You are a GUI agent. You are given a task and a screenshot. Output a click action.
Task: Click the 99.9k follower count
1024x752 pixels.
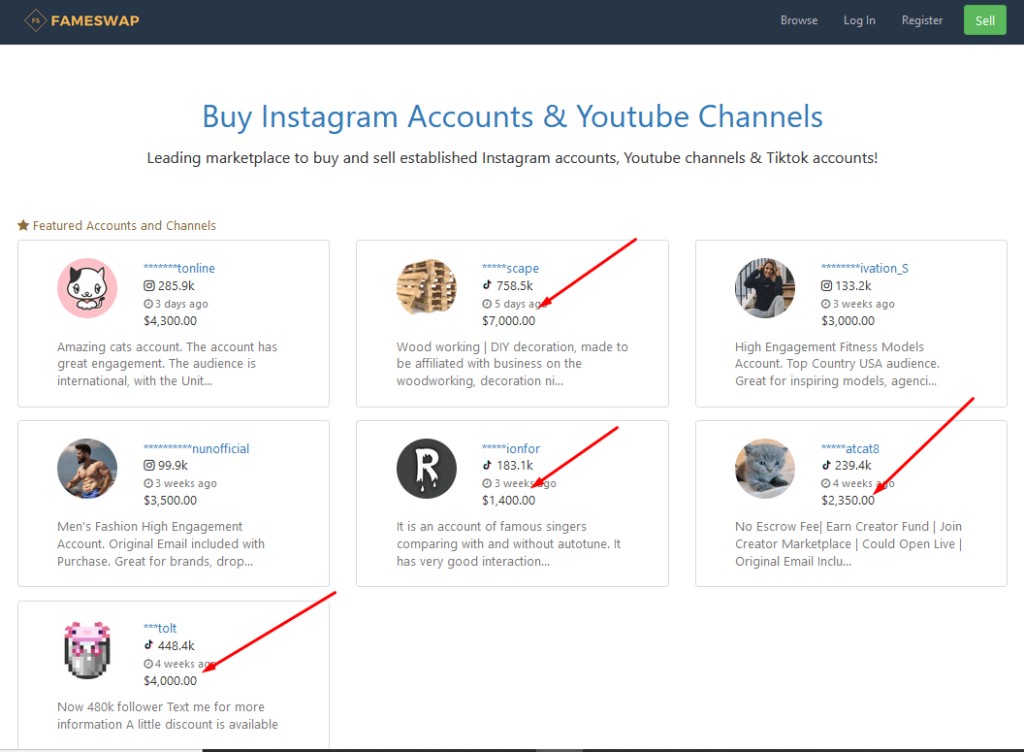point(173,465)
